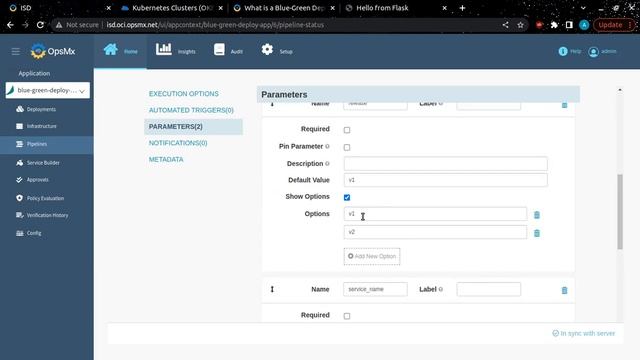Screen dimensions: 640x360
Task: Toggle the Pin Parameter checkbox
Action: [347, 147]
